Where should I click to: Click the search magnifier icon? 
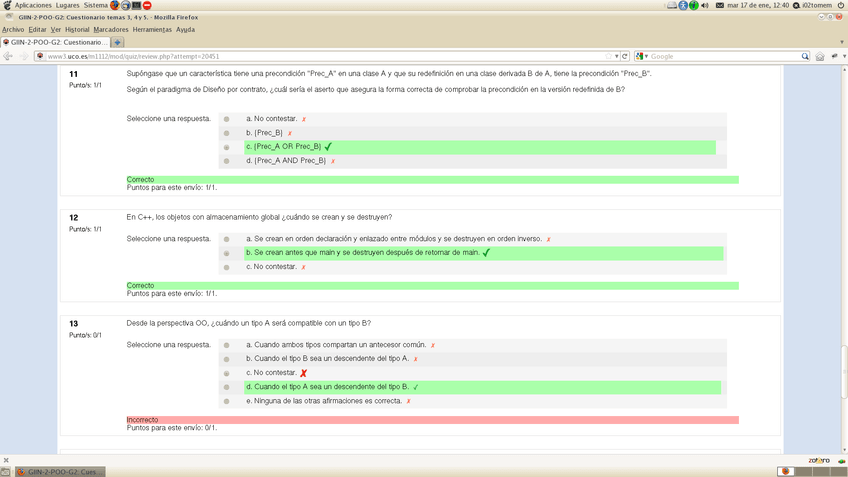[805, 56]
